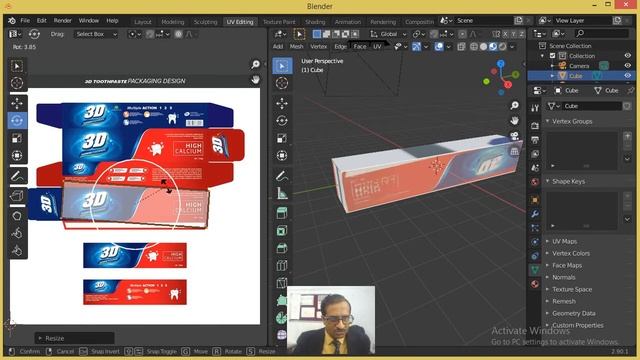This screenshot has width=640, height=360.
Task: Toggle X mirror option in 3D viewport header
Action: pyautogui.click(x=506, y=34)
